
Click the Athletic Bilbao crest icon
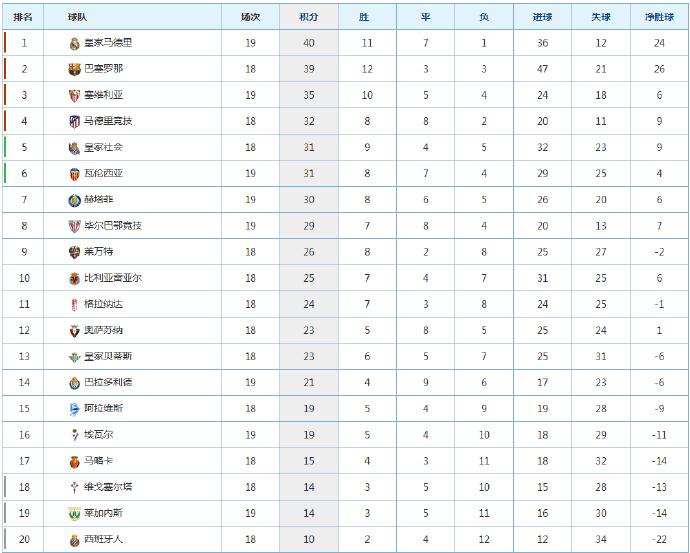pyautogui.click(x=74, y=226)
